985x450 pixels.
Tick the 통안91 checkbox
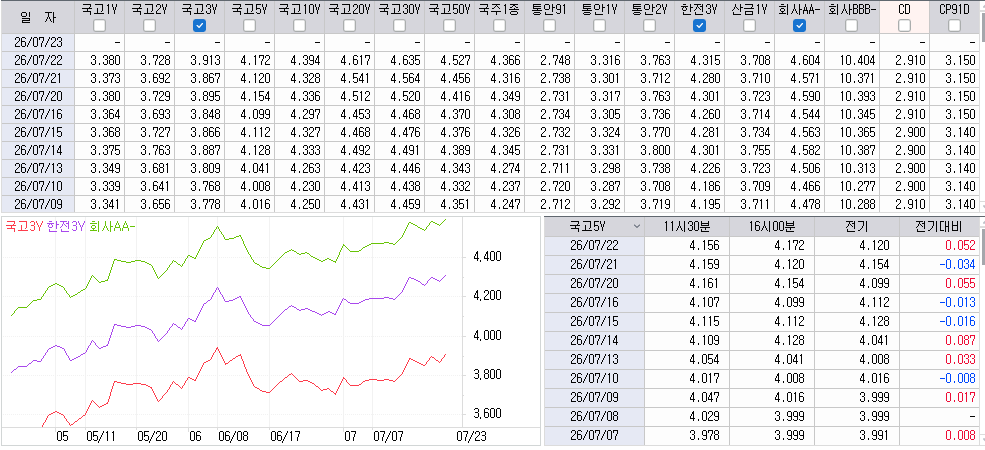(x=550, y=25)
